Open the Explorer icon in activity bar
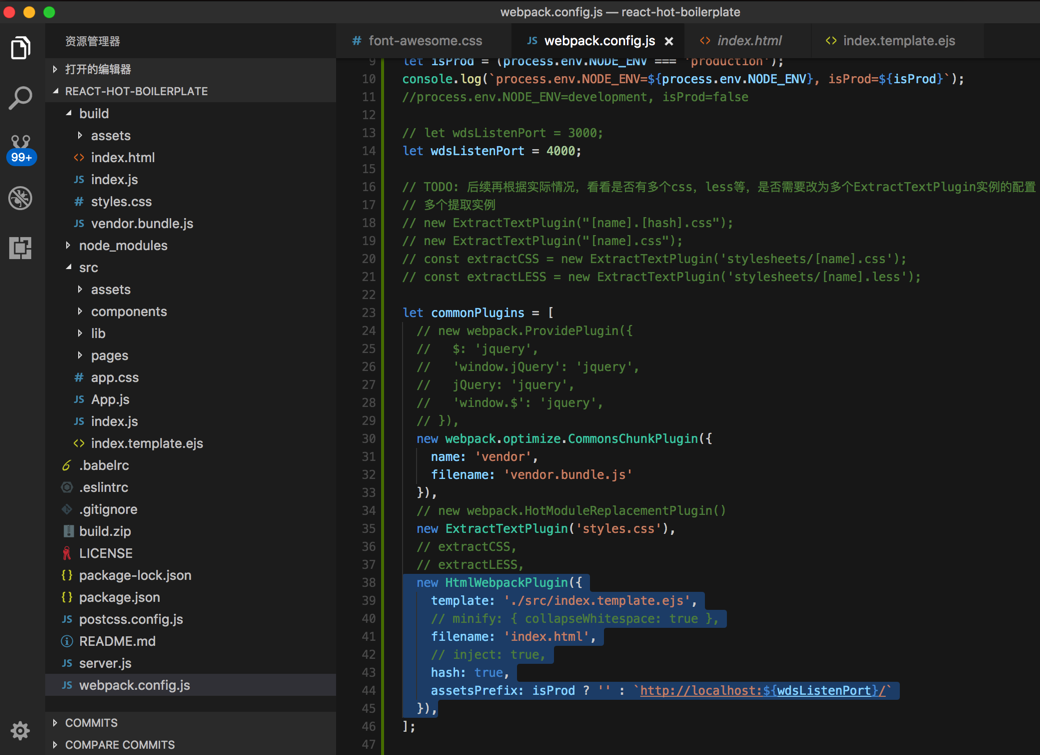 pyautogui.click(x=20, y=48)
